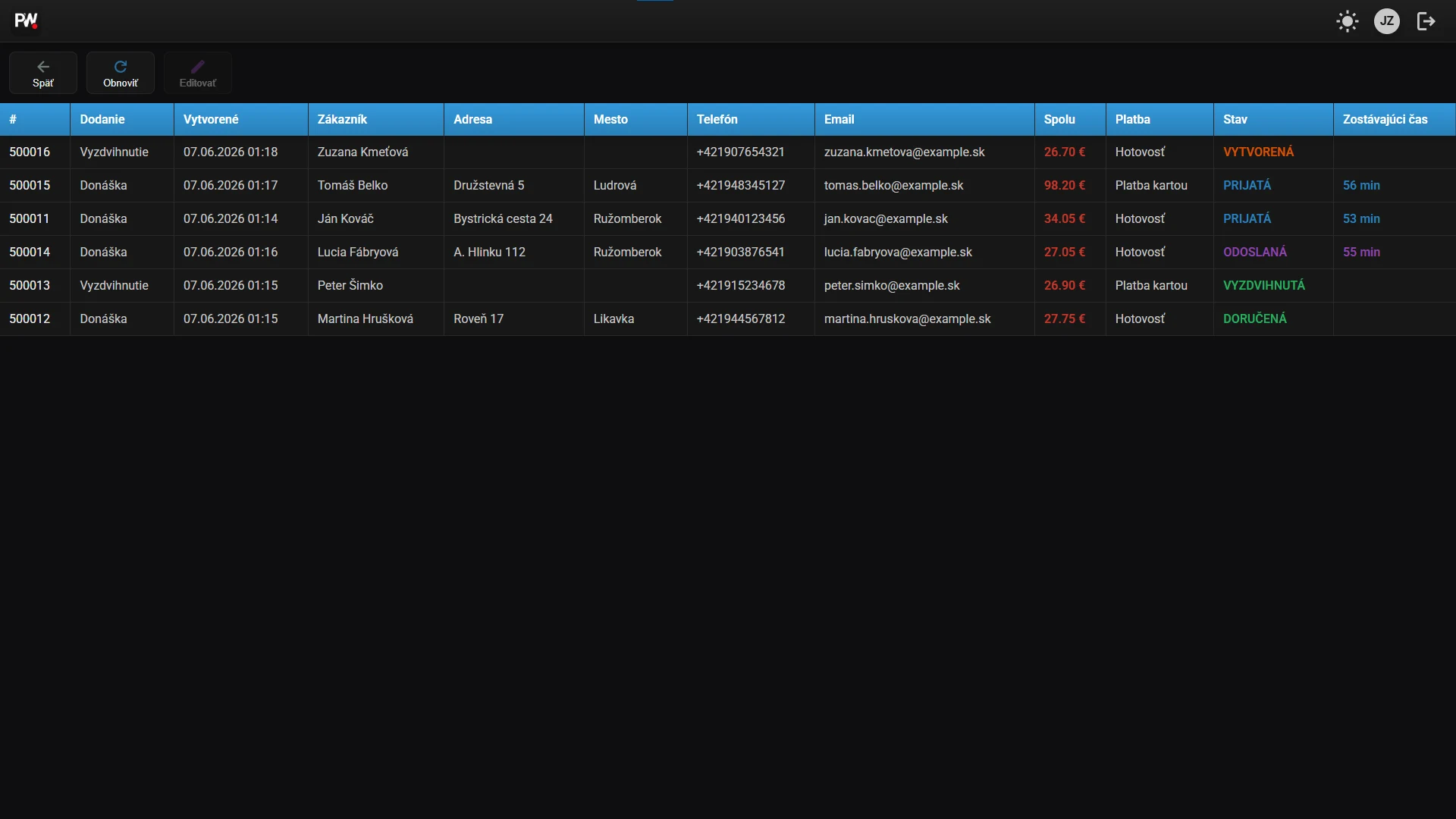Sort by Telefón column header
Screen dimensions: 1456x819
pos(751,119)
